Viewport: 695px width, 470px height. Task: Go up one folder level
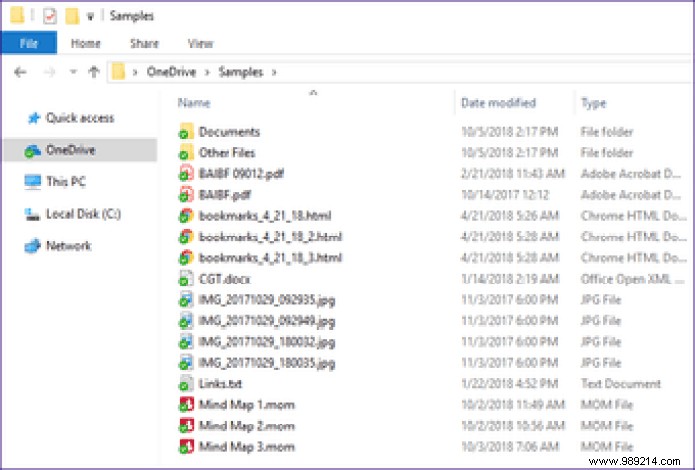coord(94,72)
